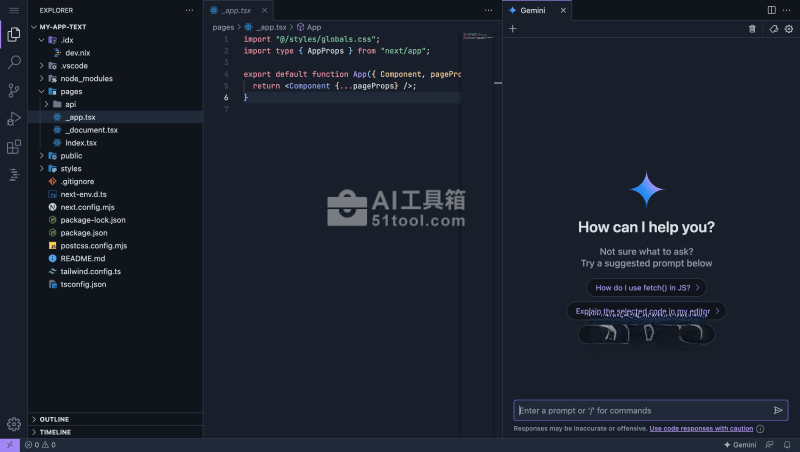The image size is (800, 452).
Task: Start a new Gemini chat with plus icon
Action: pos(513,29)
